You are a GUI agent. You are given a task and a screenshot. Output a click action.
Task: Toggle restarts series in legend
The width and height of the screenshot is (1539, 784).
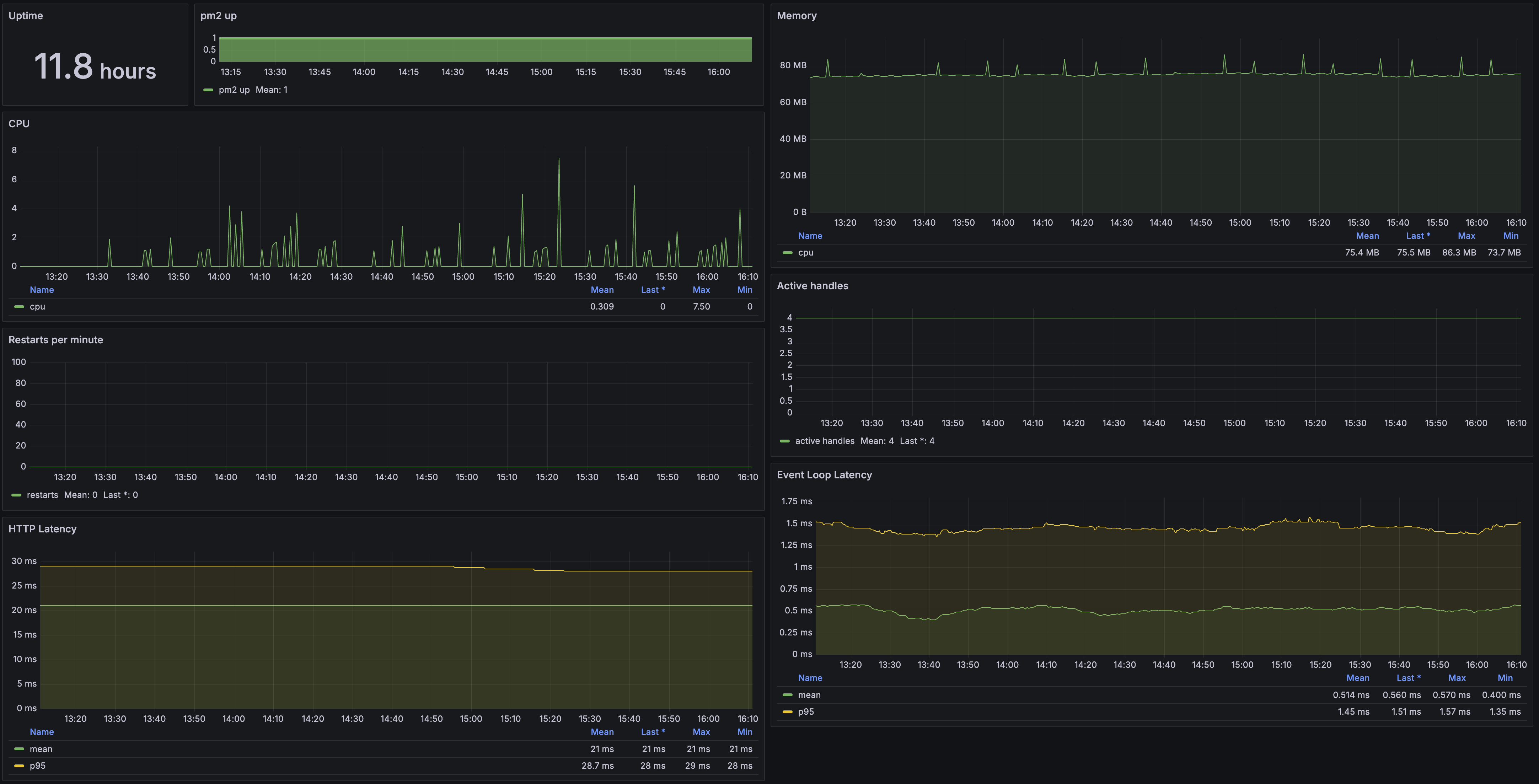[x=42, y=495]
